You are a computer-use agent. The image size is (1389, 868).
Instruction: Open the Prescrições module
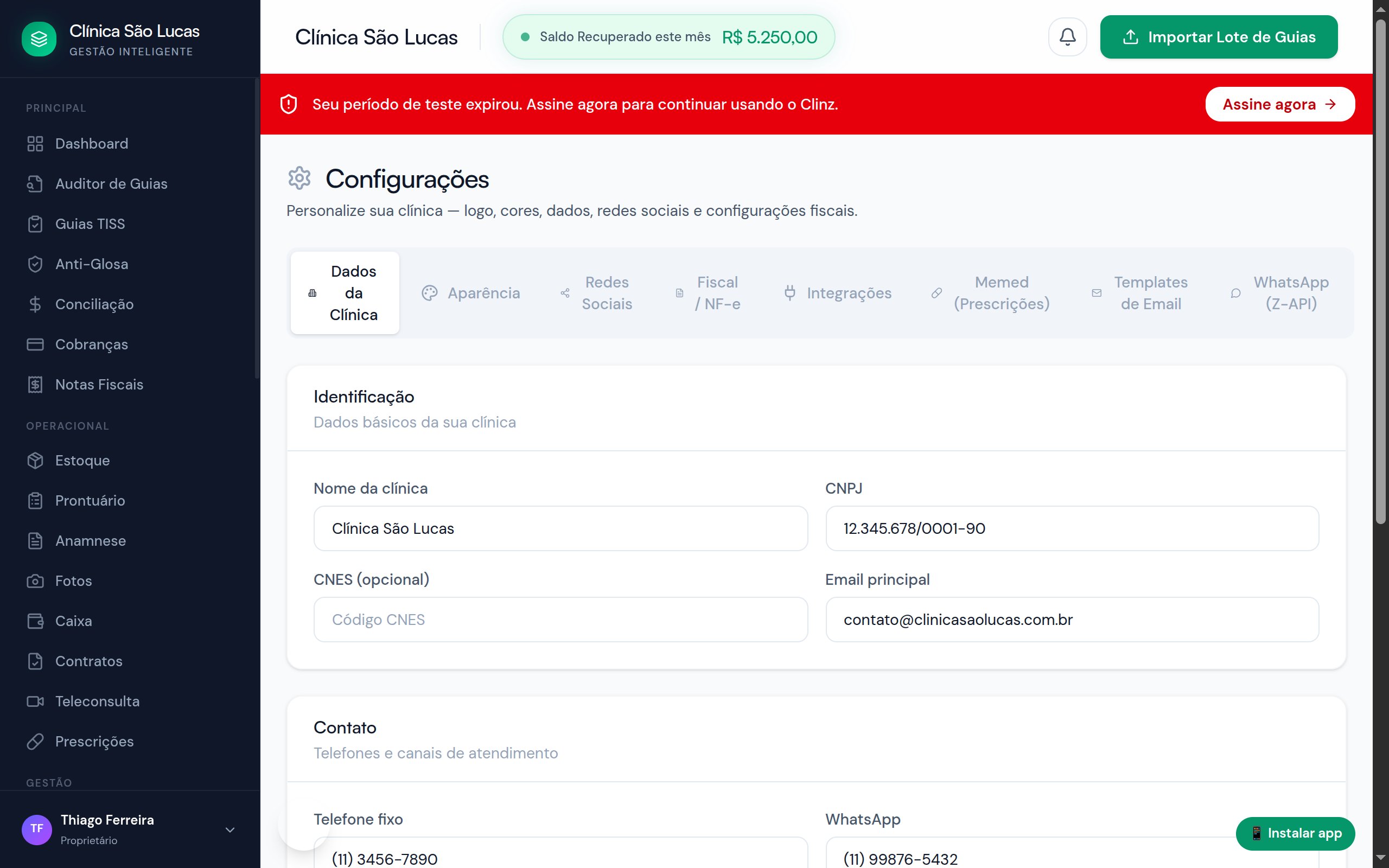click(x=94, y=741)
